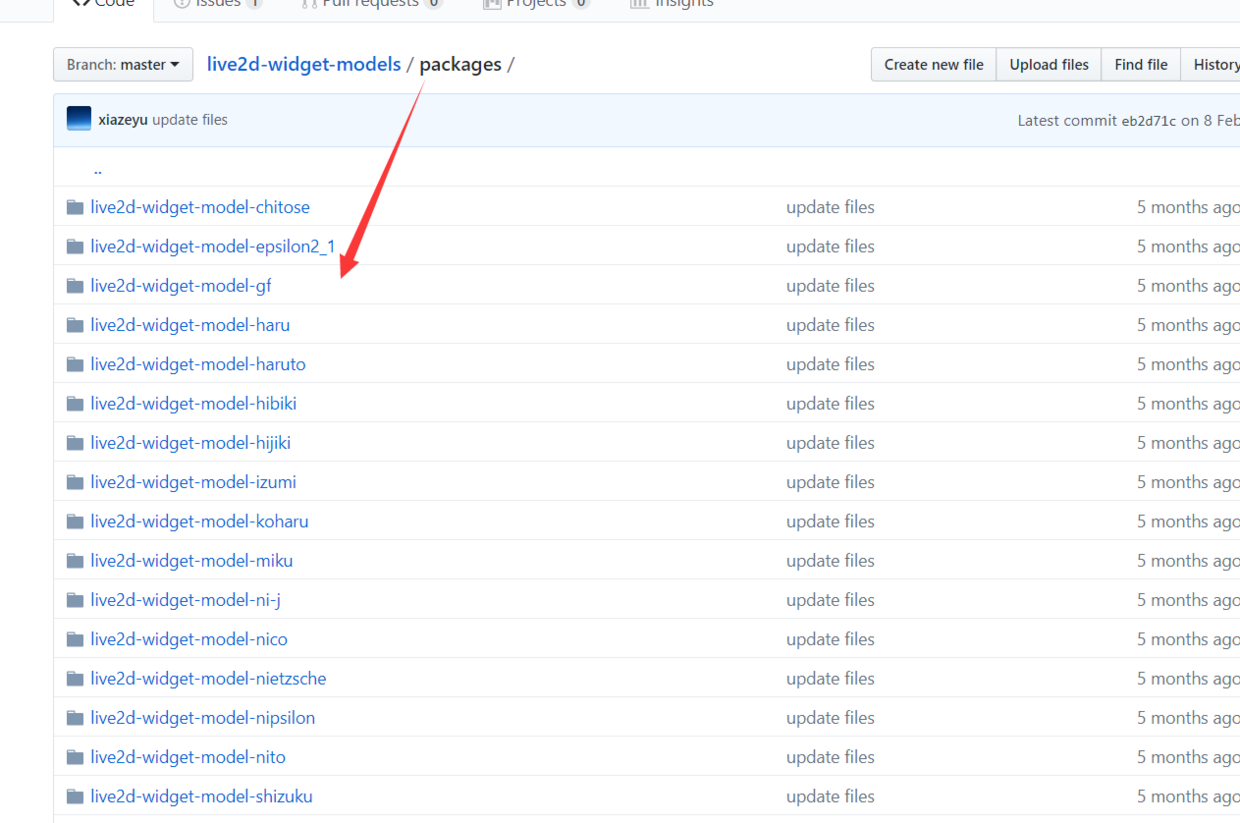Click '5 months ago' in haru row
This screenshot has width=1240, height=823.
[1188, 325]
